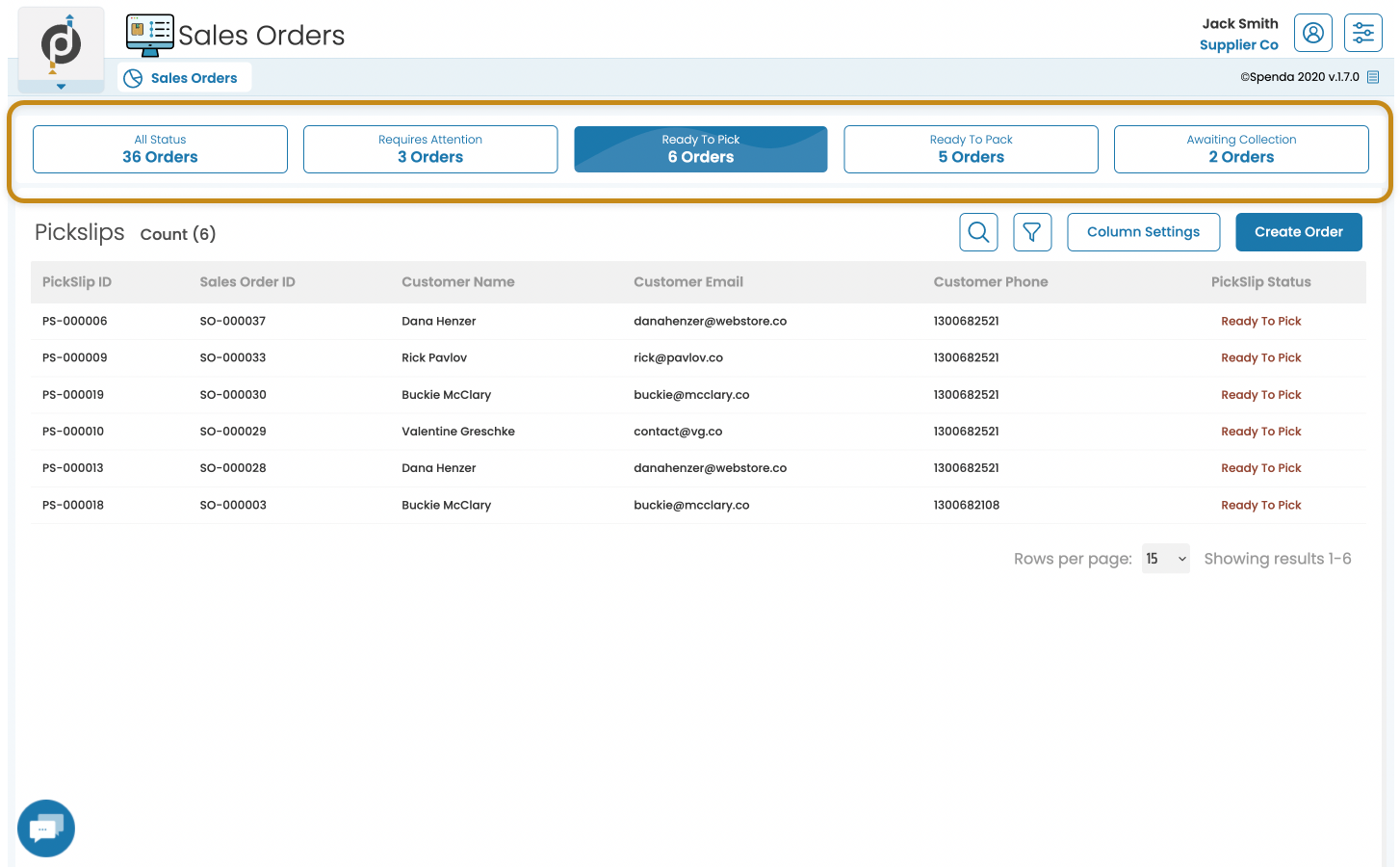Open pickslip PS-000006
The image size is (1400, 867).
coord(75,321)
